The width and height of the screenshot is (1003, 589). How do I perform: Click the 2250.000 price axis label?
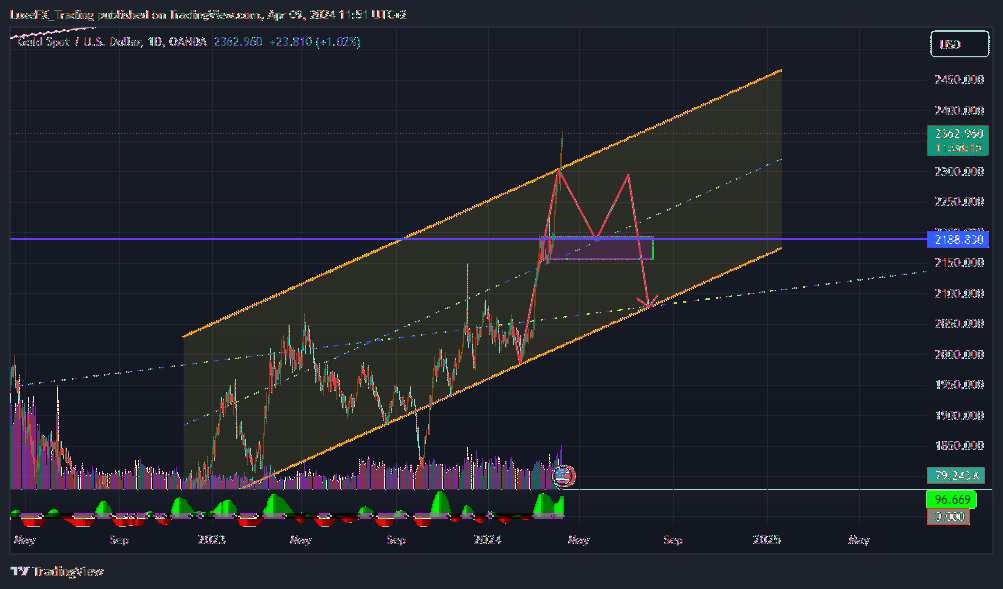pyautogui.click(x=959, y=201)
